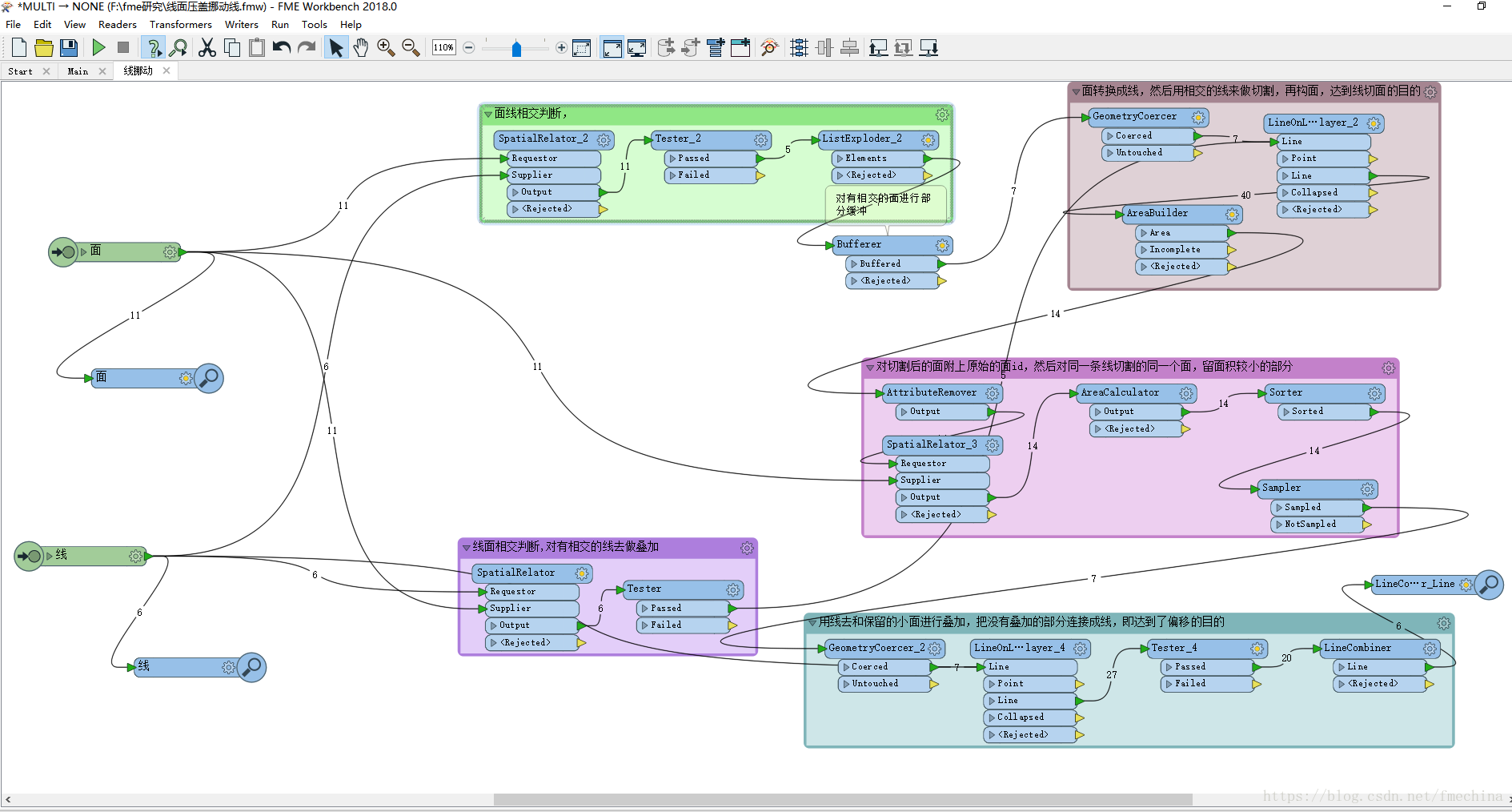Create a new workspace via toolbar
Viewport: 1512px width, 812px height.
click(x=19, y=48)
